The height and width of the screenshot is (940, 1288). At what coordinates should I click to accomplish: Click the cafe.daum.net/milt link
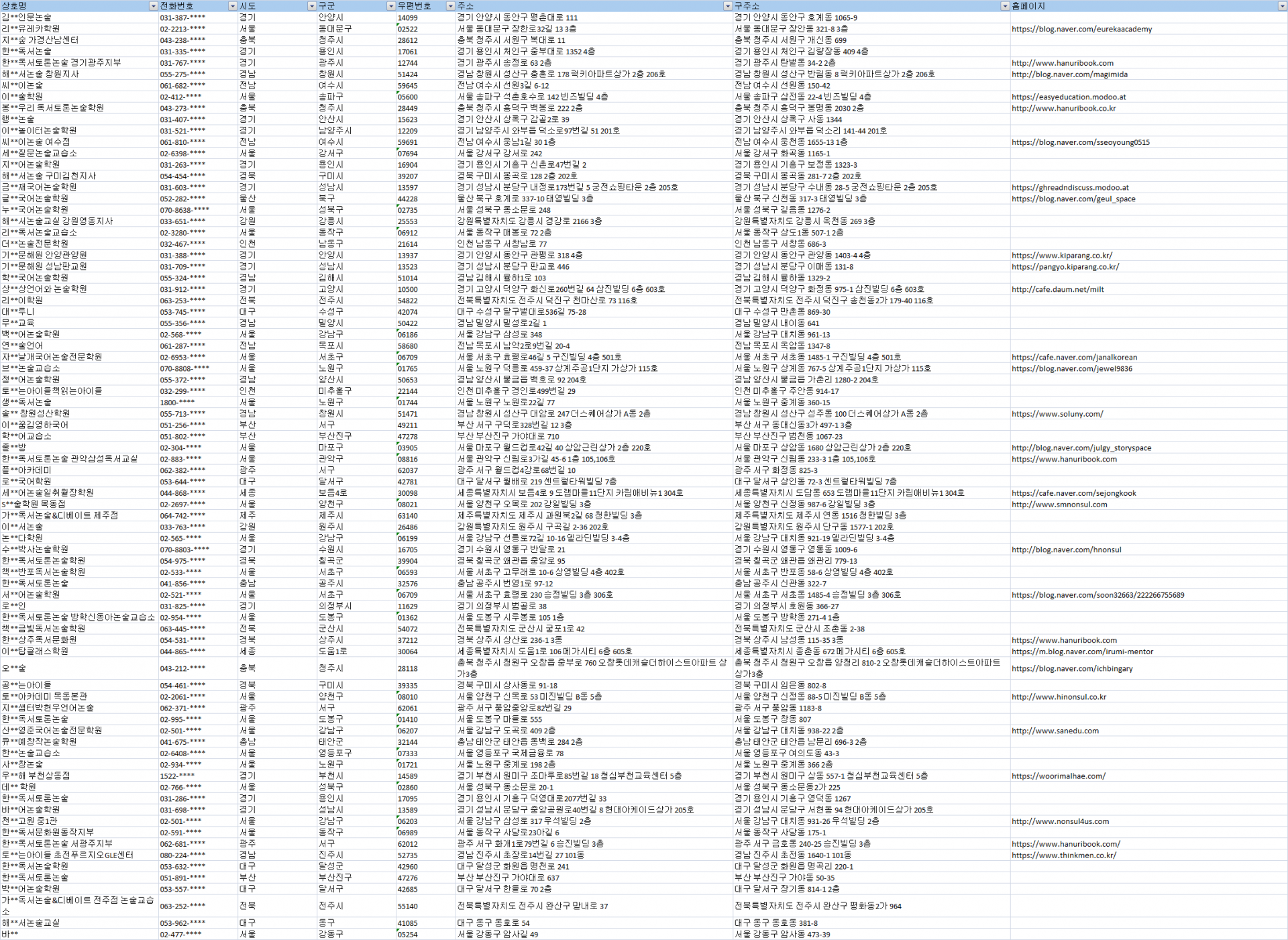(x=1057, y=289)
